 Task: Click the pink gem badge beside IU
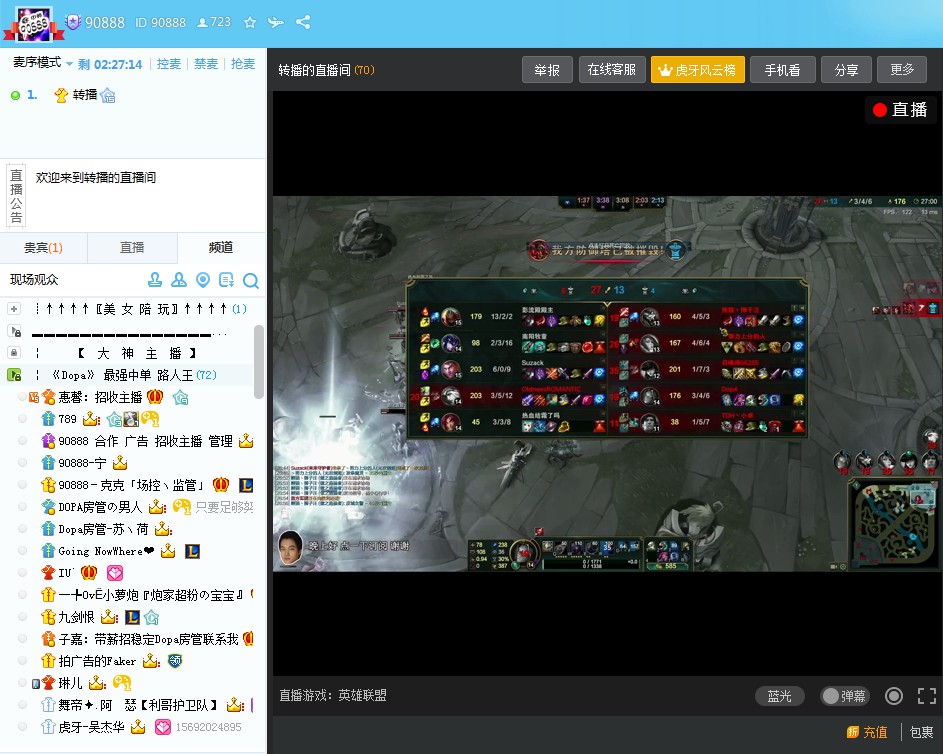coord(115,573)
